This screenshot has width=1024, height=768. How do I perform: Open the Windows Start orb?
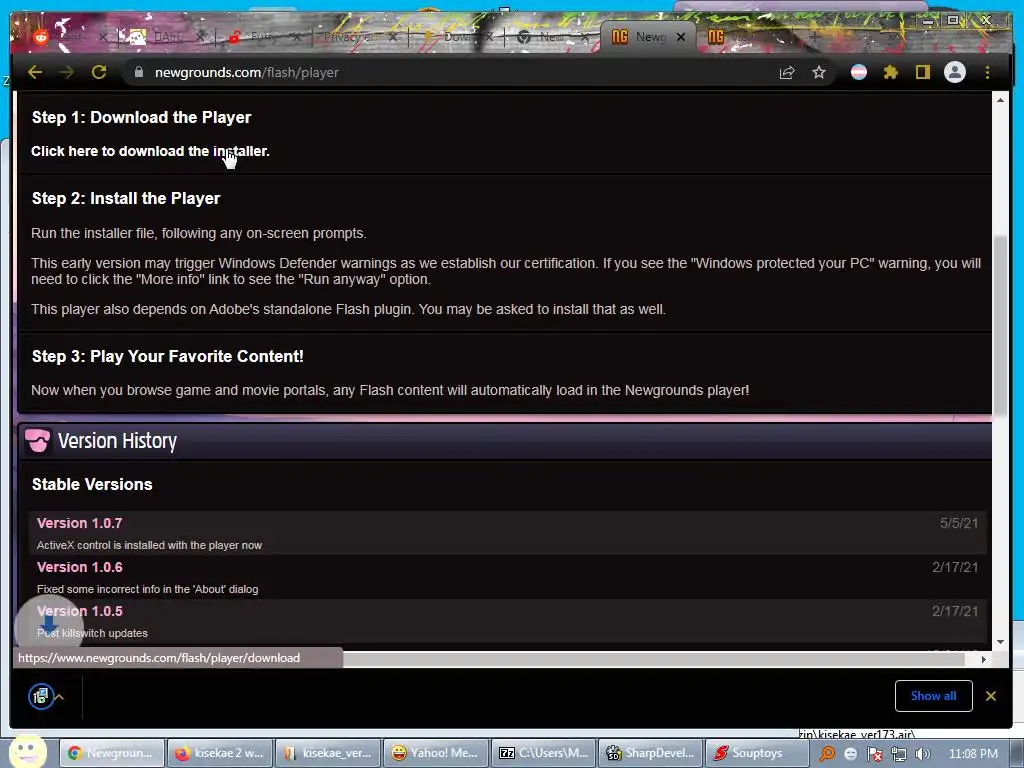27,751
